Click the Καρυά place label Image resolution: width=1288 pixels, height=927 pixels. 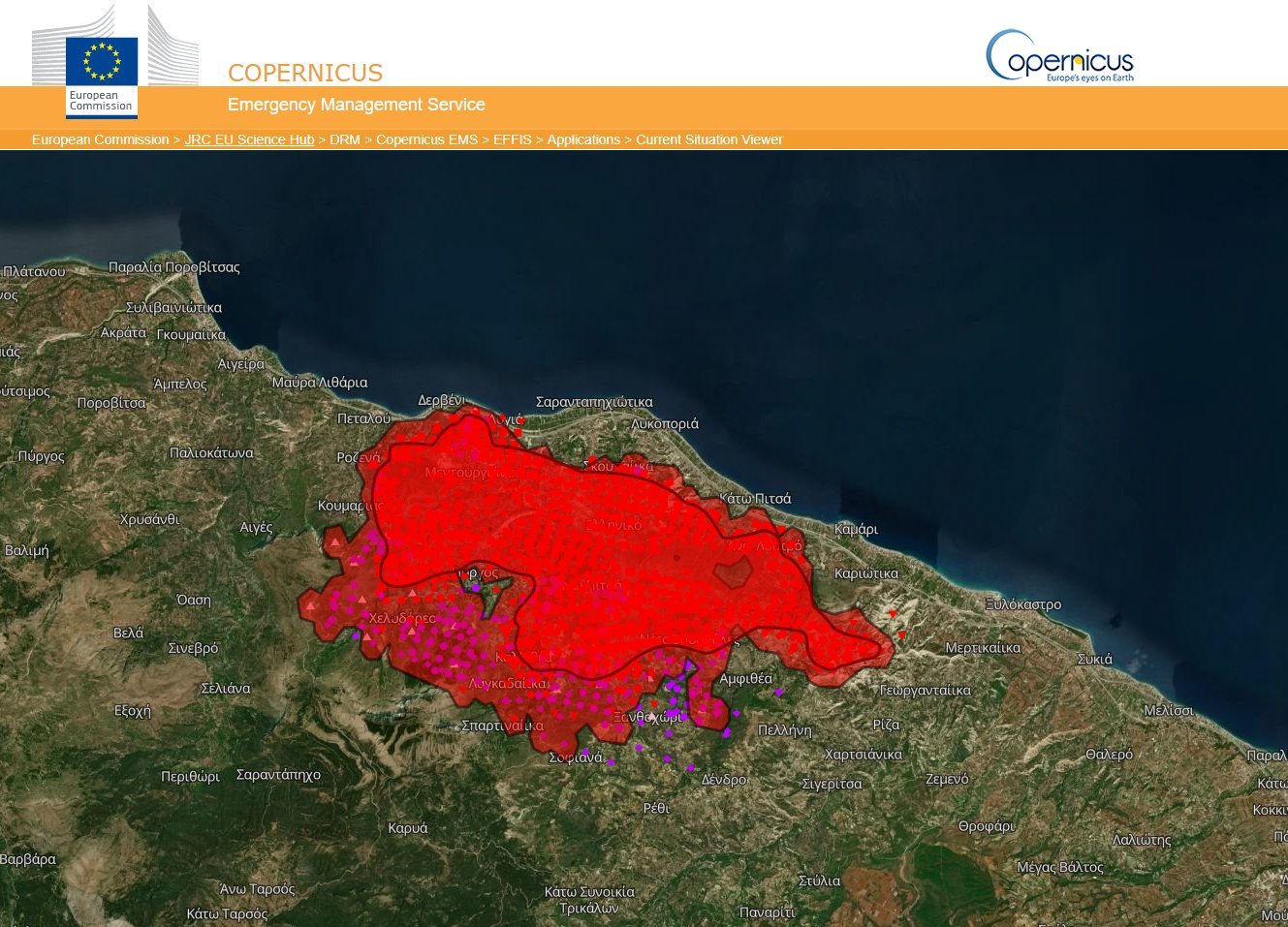[407, 828]
